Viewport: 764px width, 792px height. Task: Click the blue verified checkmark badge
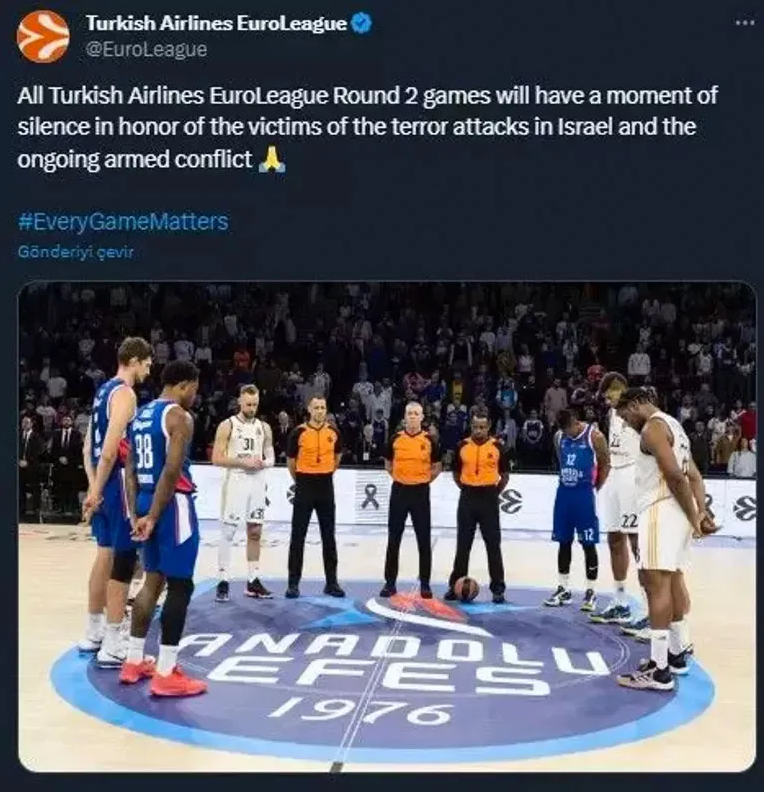pos(362,23)
